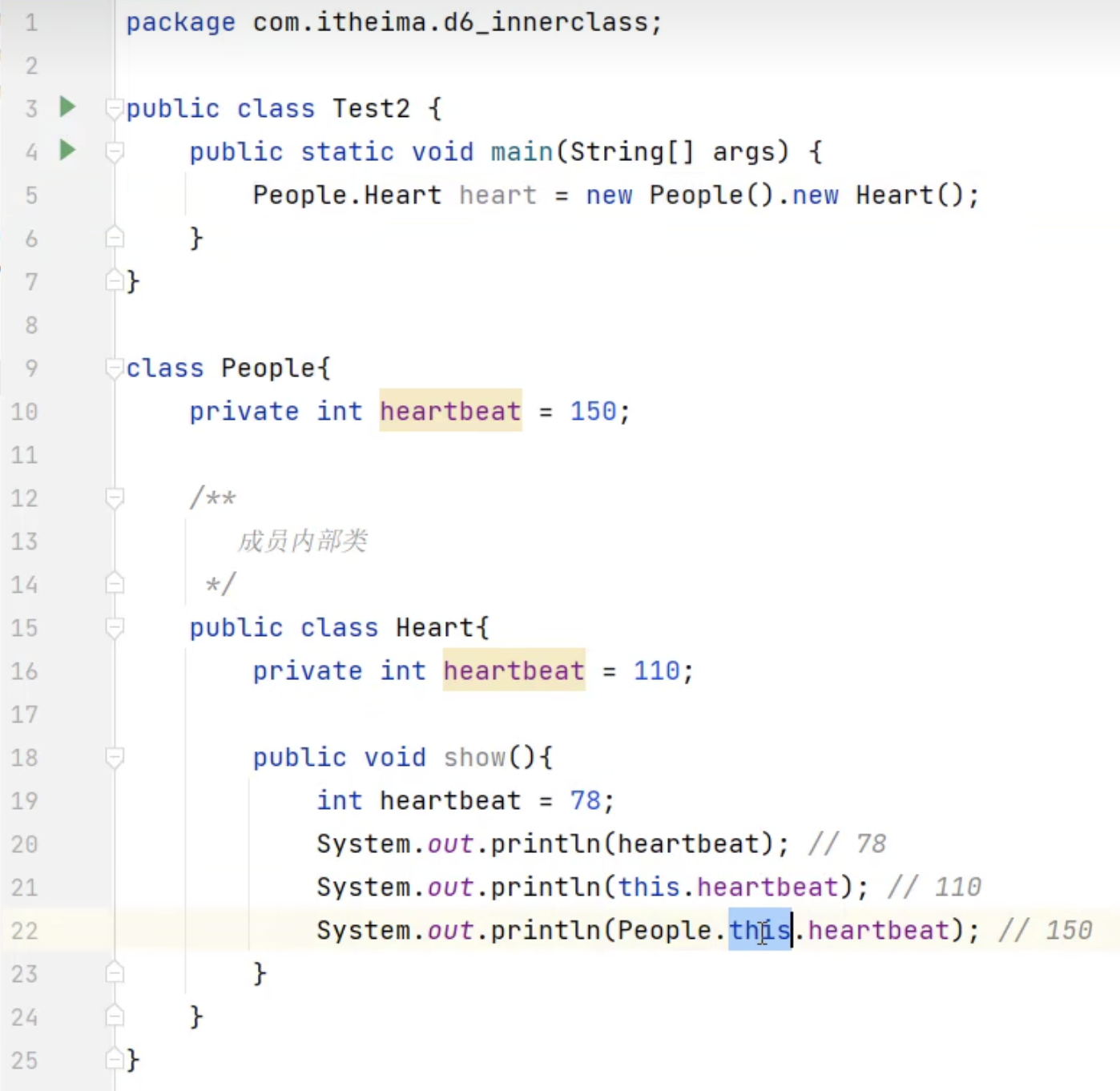Screen dimensions: 1120x1091
Task: Collapse the Javadoc comment fold on line 12
Action: (x=115, y=497)
